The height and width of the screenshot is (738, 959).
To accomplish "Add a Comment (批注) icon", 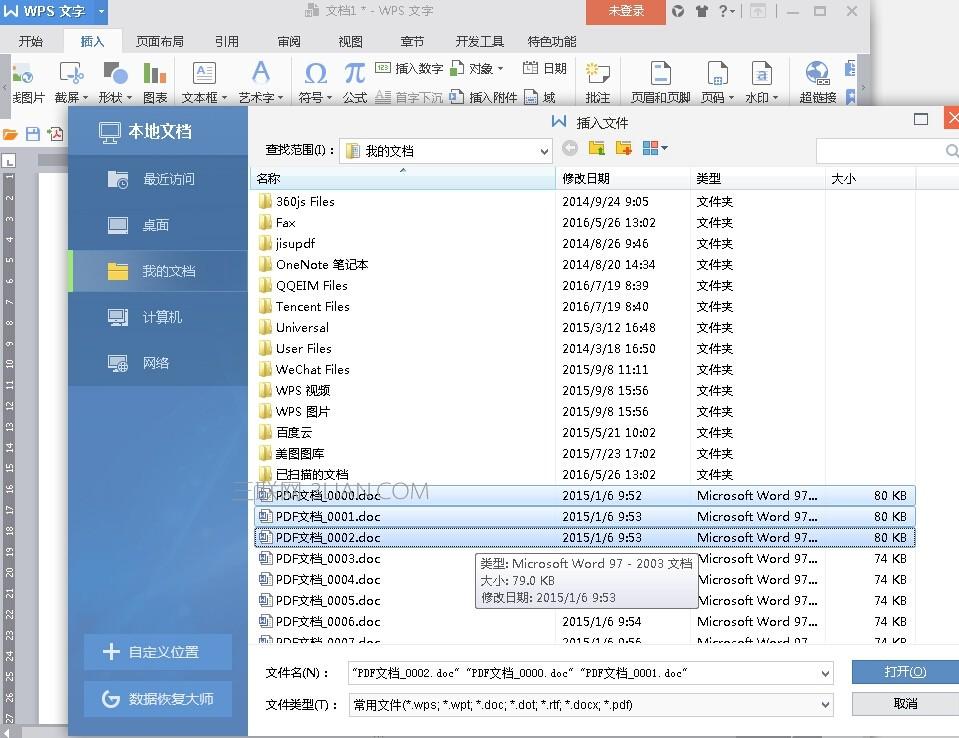I will click(x=597, y=73).
